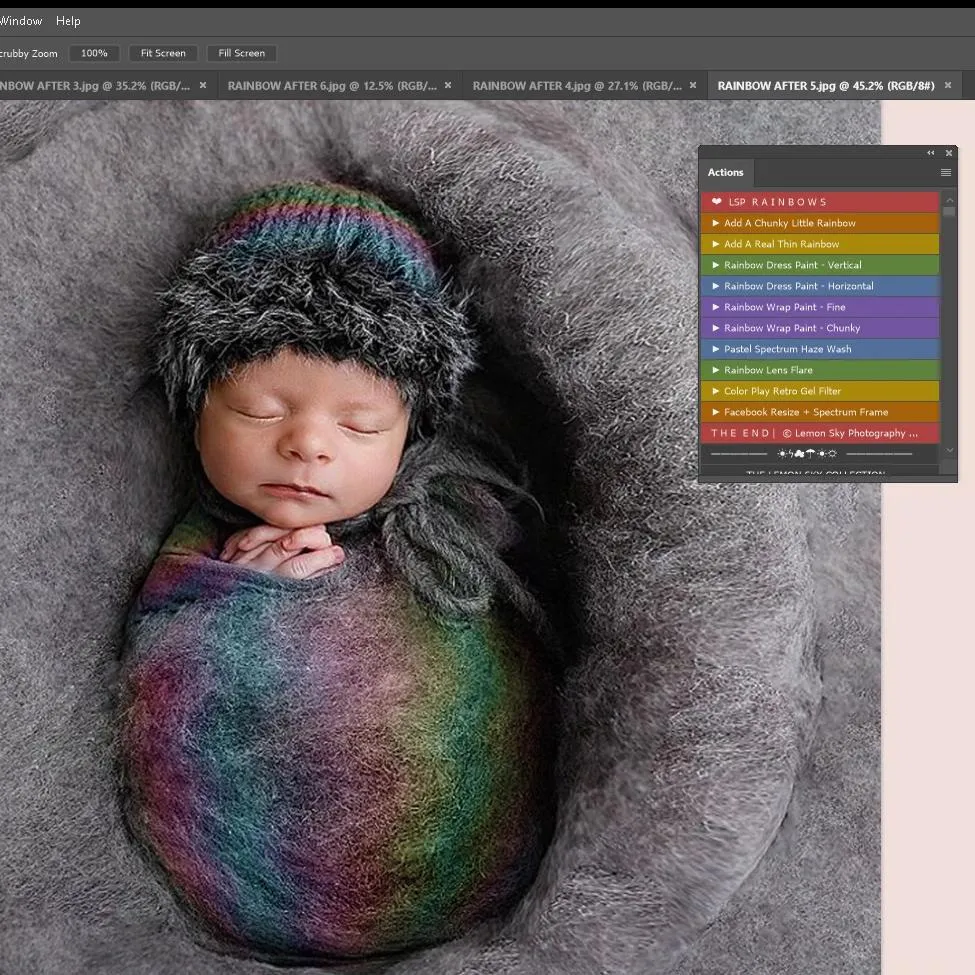Click the Fill Screen button
Screen dimensions: 975x975
point(241,53)
